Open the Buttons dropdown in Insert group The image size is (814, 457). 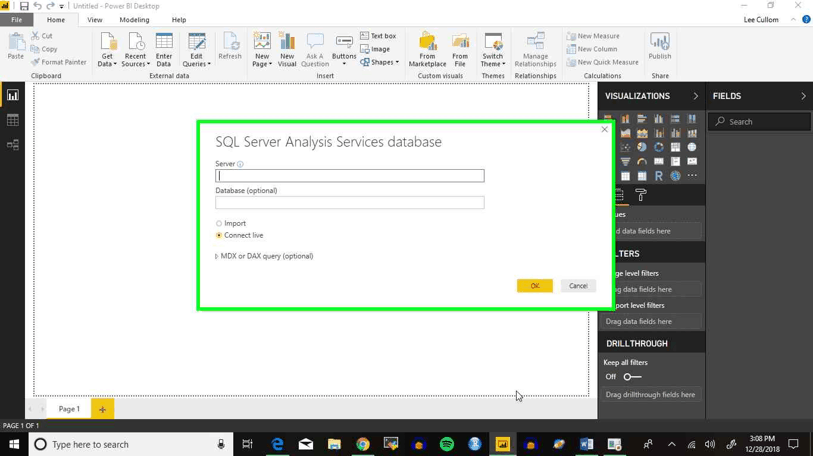pyautogui.click(x=344, y=50)
